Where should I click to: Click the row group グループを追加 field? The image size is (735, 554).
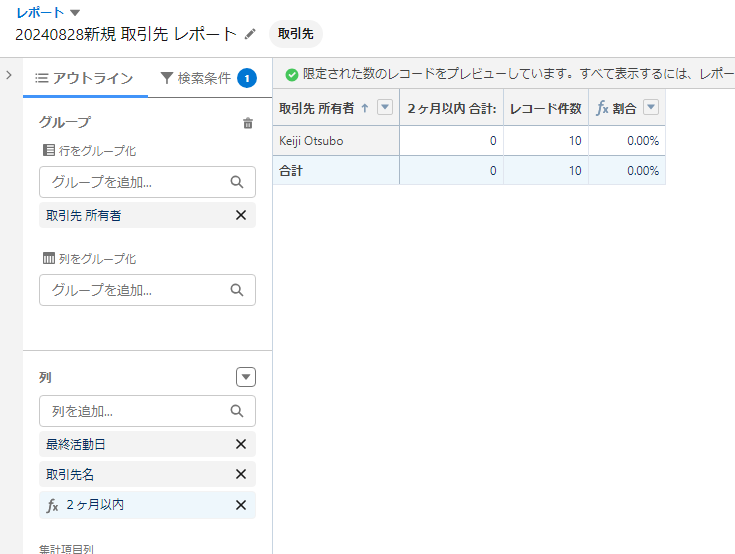[x=147, y=182]
